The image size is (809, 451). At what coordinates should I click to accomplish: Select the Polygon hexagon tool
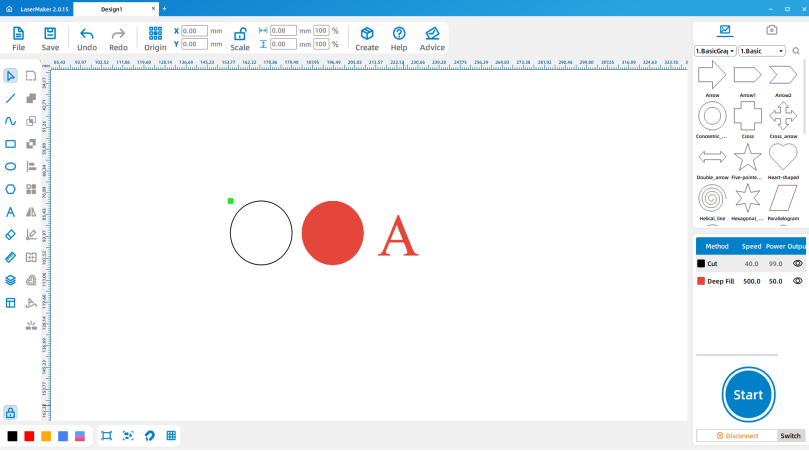click(x=11, y=189)
